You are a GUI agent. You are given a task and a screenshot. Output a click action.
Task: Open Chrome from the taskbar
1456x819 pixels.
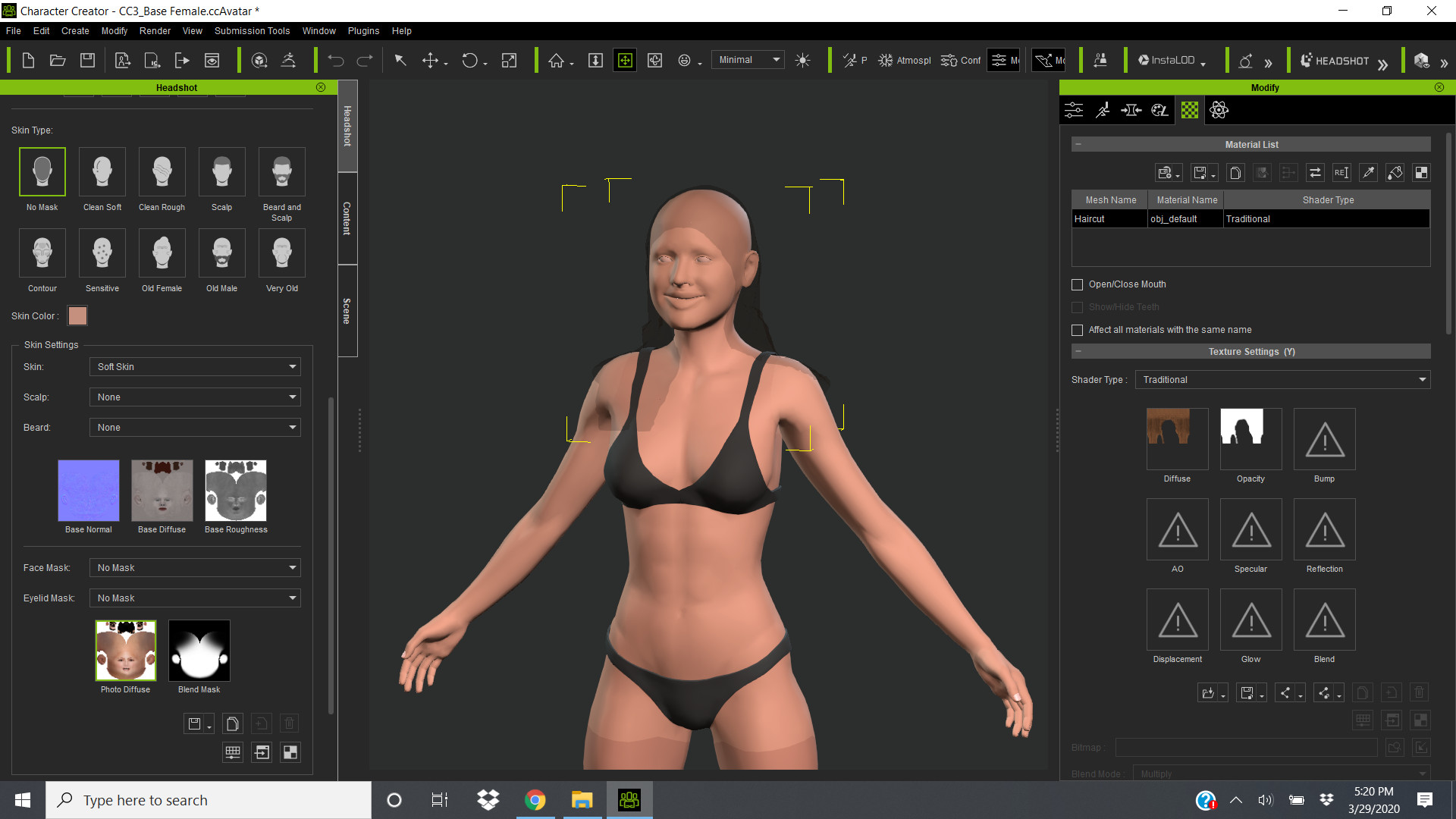(x=535, y=800)
